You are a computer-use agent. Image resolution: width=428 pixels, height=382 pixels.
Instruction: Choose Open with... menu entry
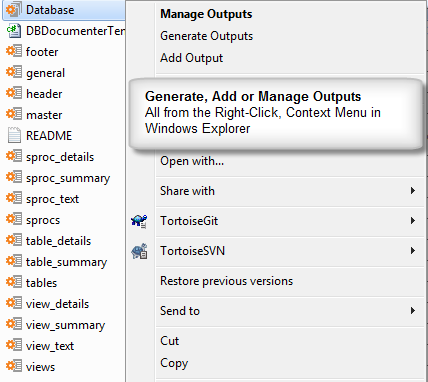(x=192, y=161)
